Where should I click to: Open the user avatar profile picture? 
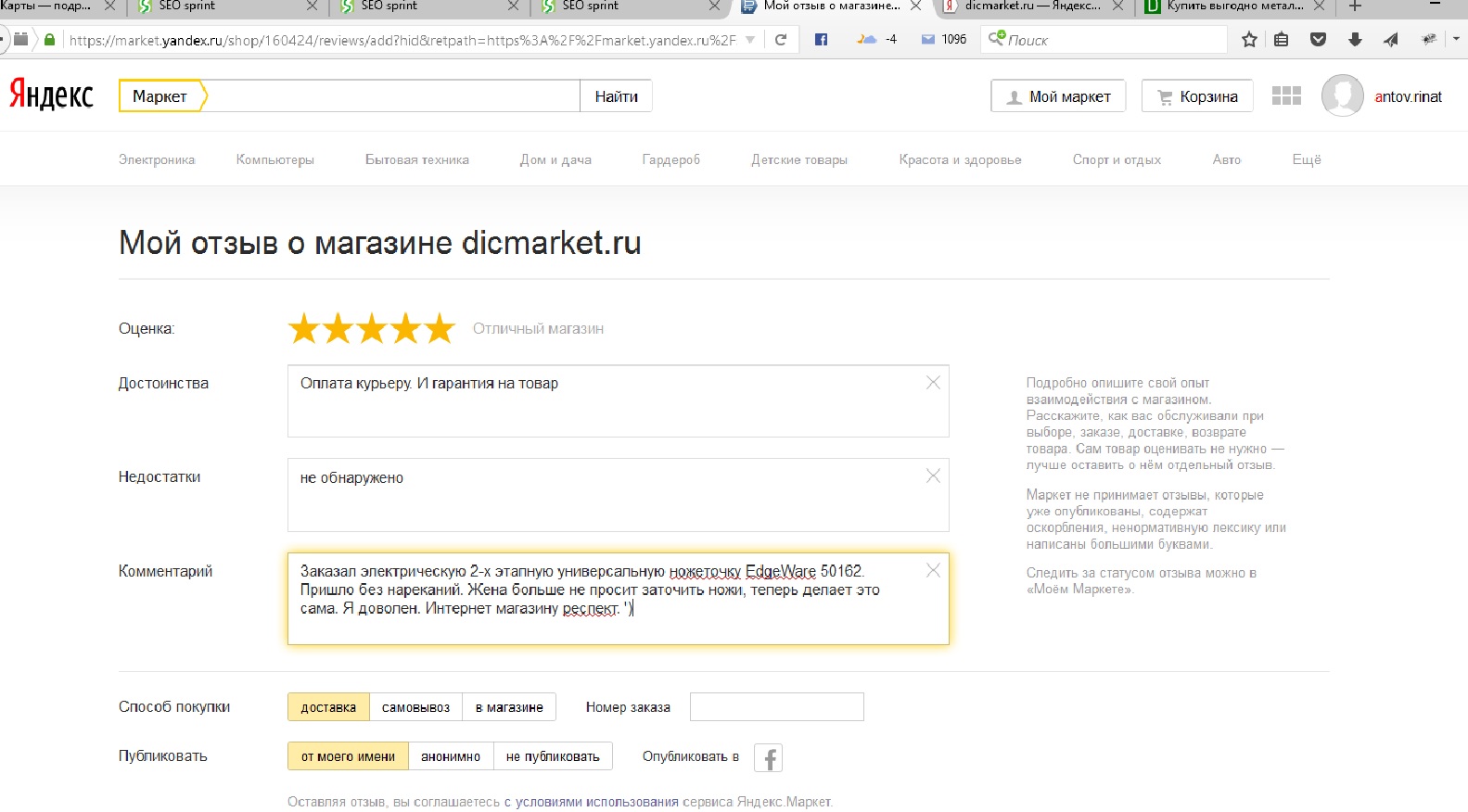[1342, 95]
